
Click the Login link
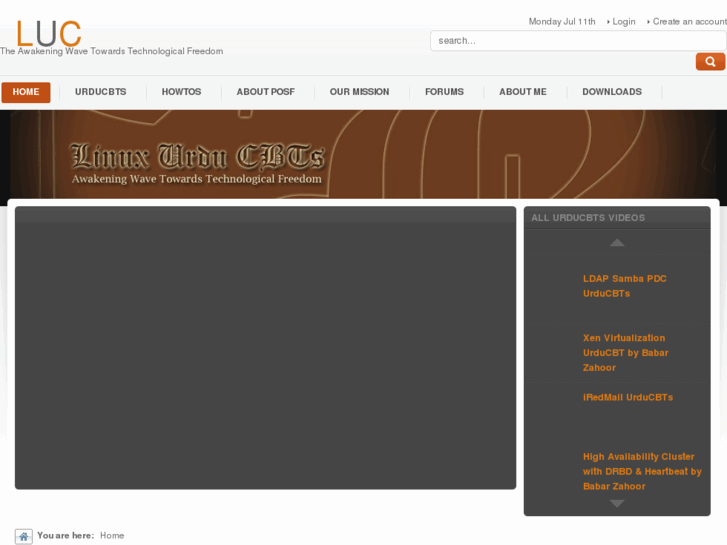click(624, 22)
